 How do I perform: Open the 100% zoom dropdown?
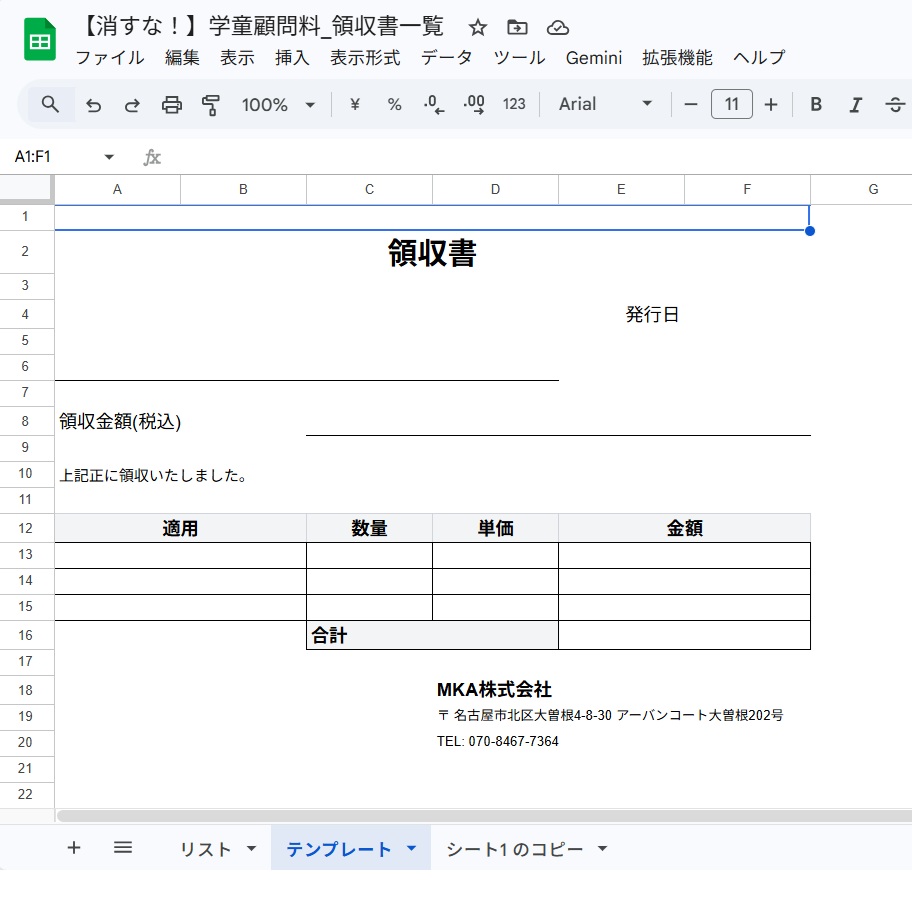coord(278,105)
